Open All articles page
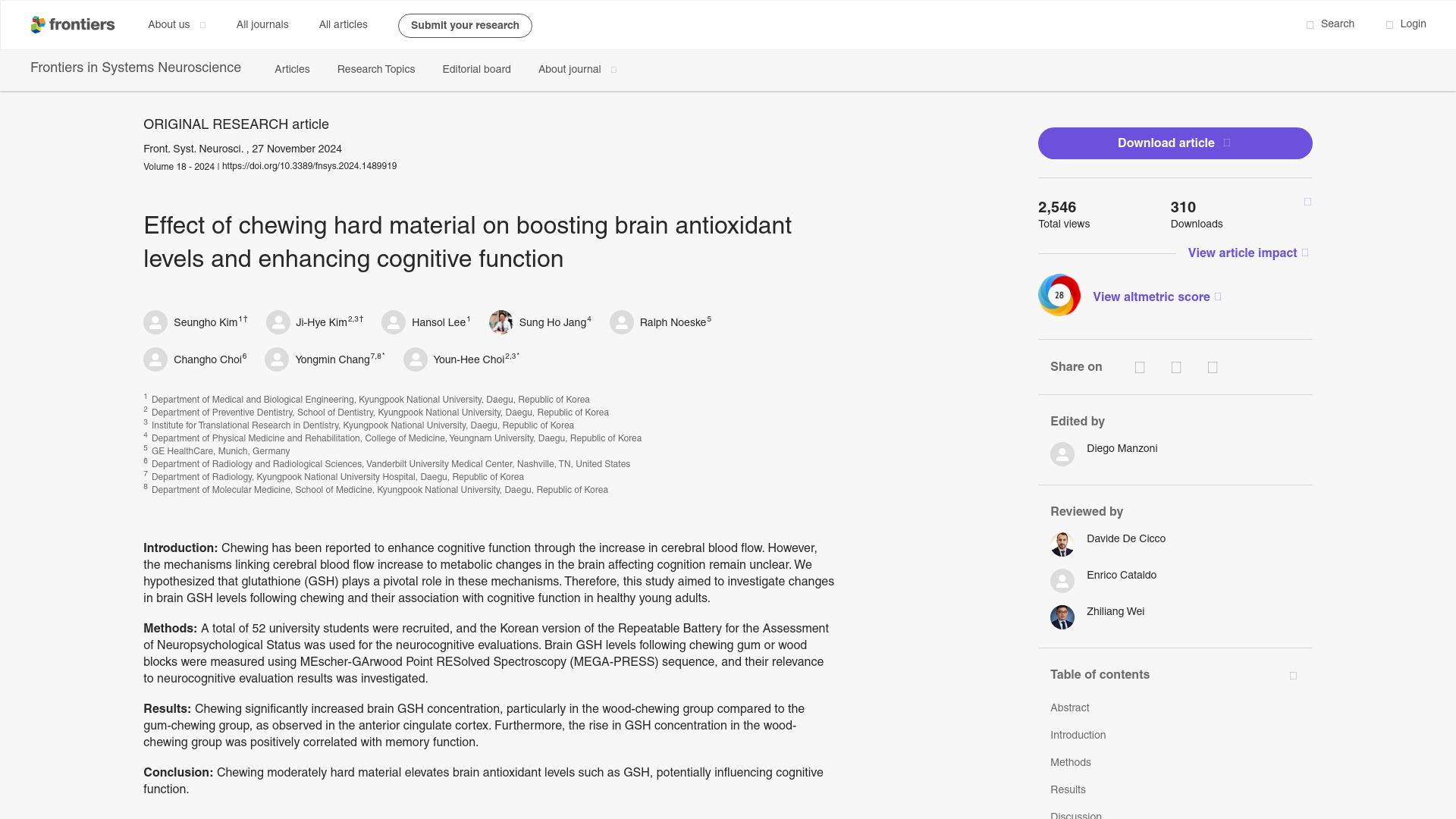This screenshot has height=819, width=1456. tap(344, 25)
